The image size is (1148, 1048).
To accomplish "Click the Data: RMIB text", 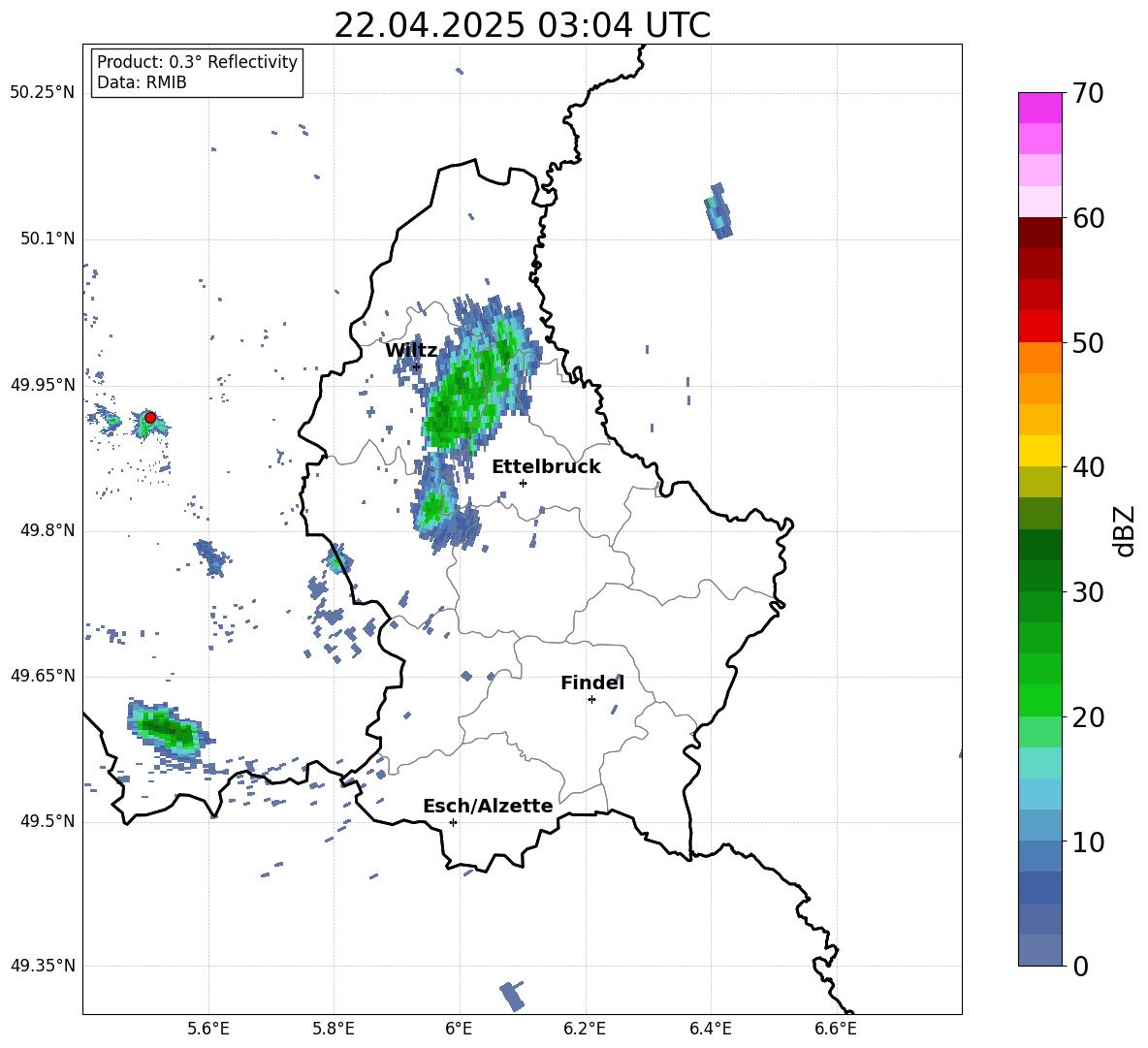I will [142, 82].
